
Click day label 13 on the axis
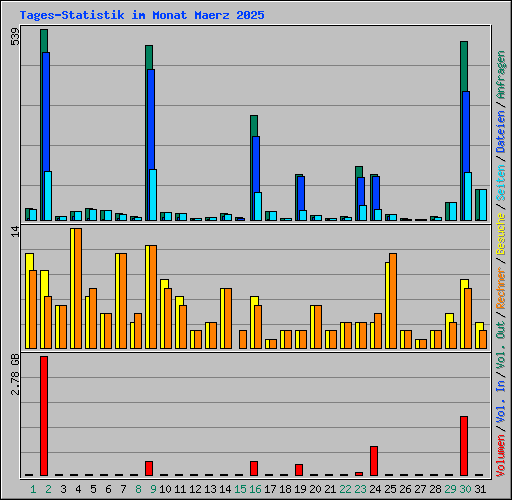pos(210,489)
